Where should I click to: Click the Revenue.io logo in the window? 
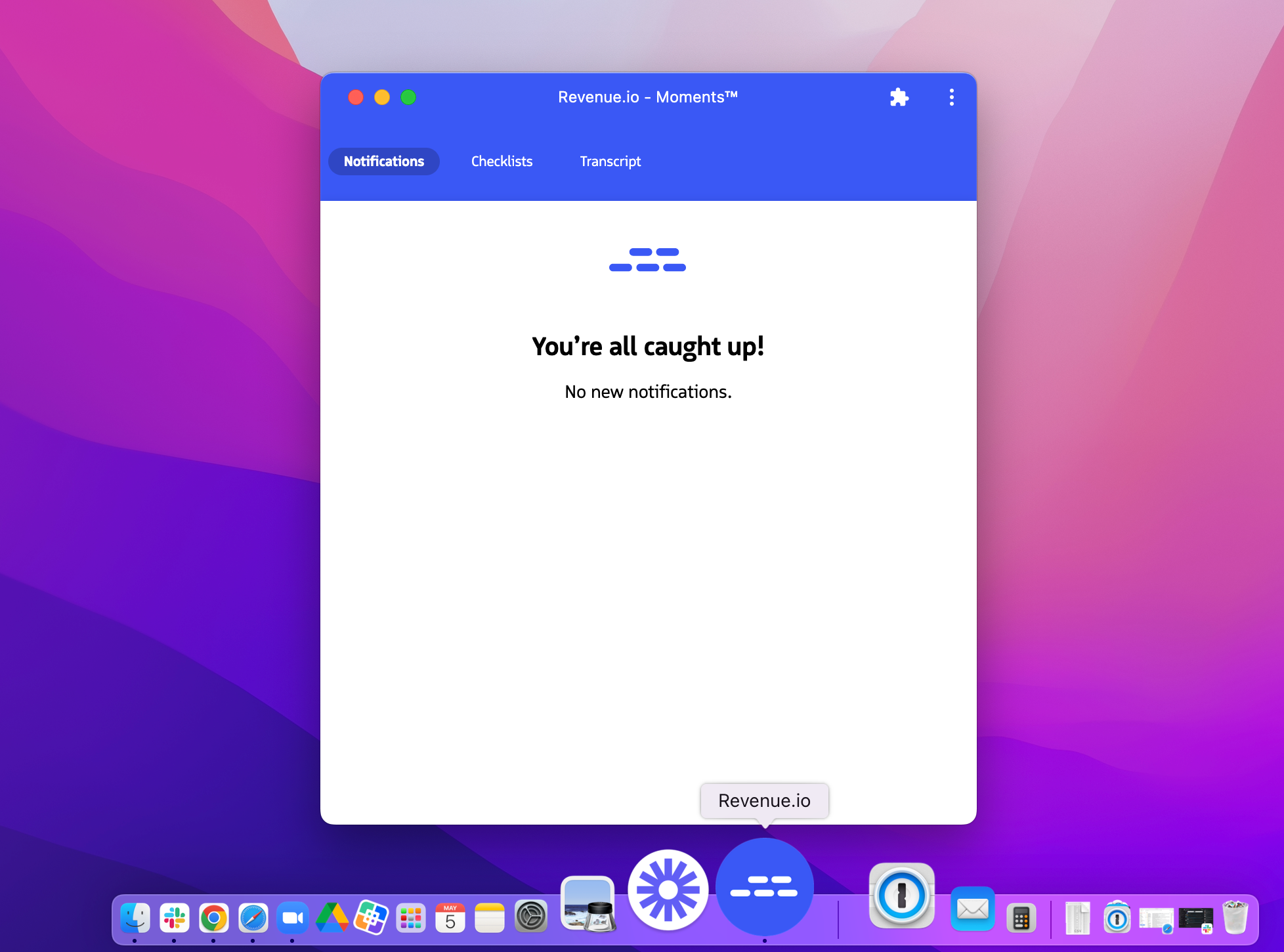coord(647,259)
